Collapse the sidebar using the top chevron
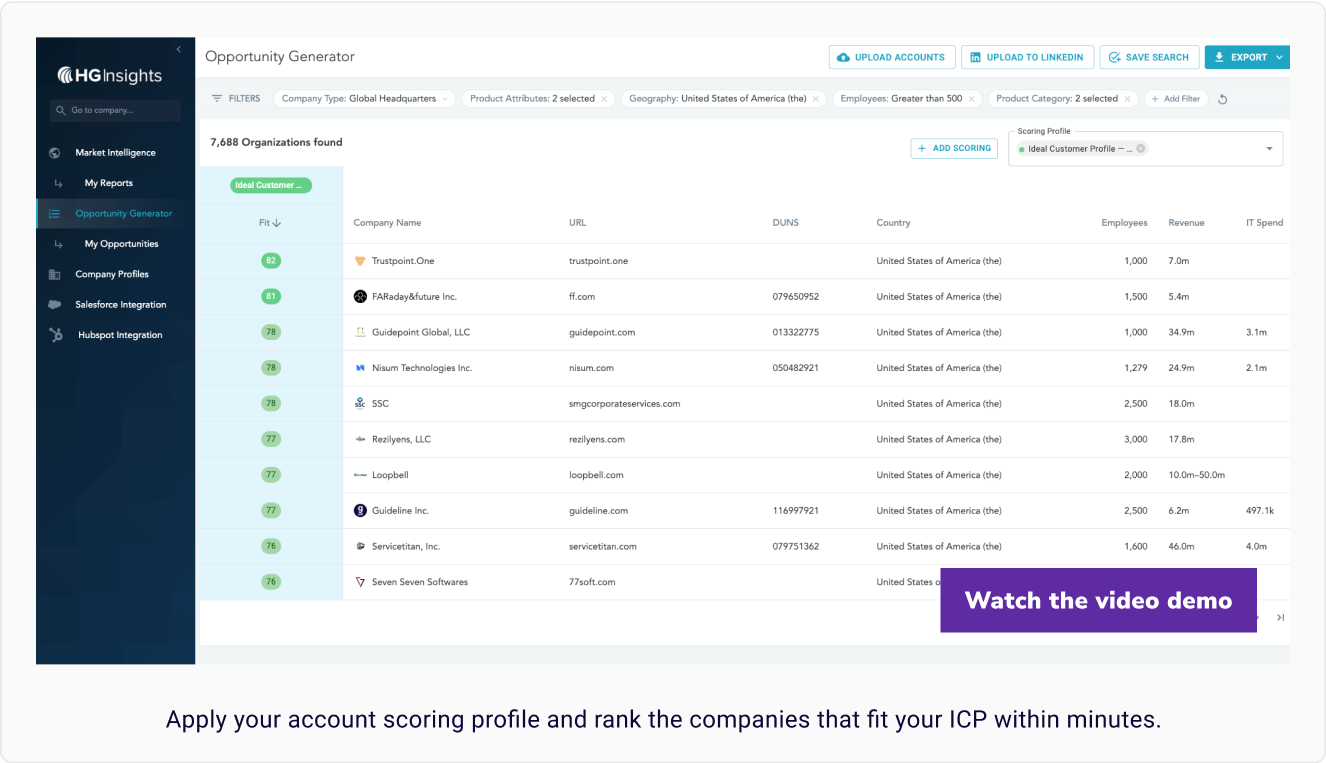The width and height of the screenshot is (1326, 763). click(x=178, y=49)
